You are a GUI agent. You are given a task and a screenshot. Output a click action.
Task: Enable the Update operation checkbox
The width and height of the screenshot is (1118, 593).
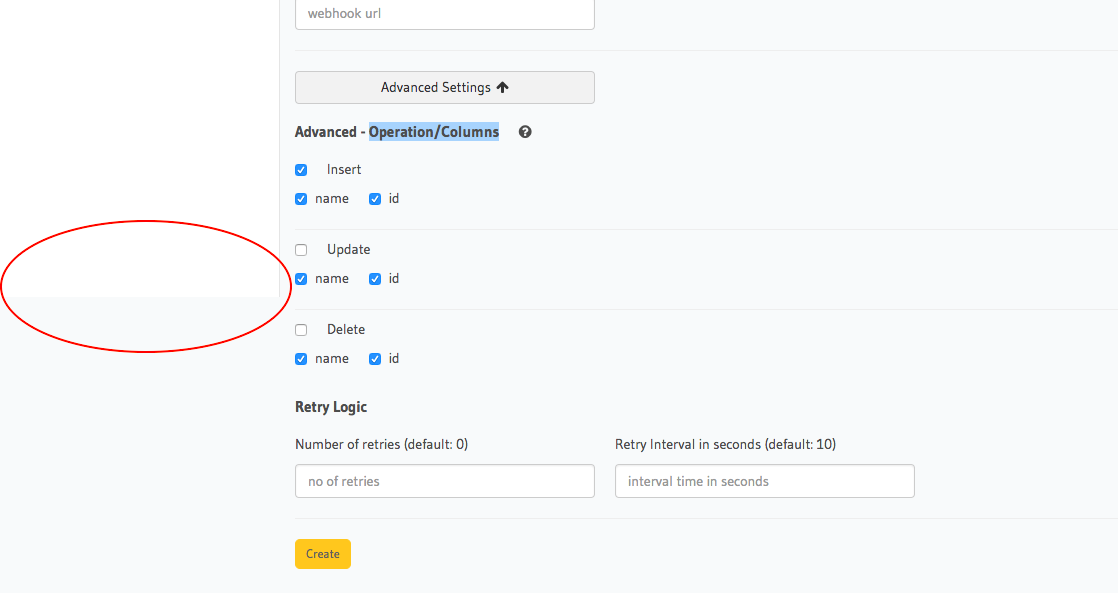coord(301,249)
